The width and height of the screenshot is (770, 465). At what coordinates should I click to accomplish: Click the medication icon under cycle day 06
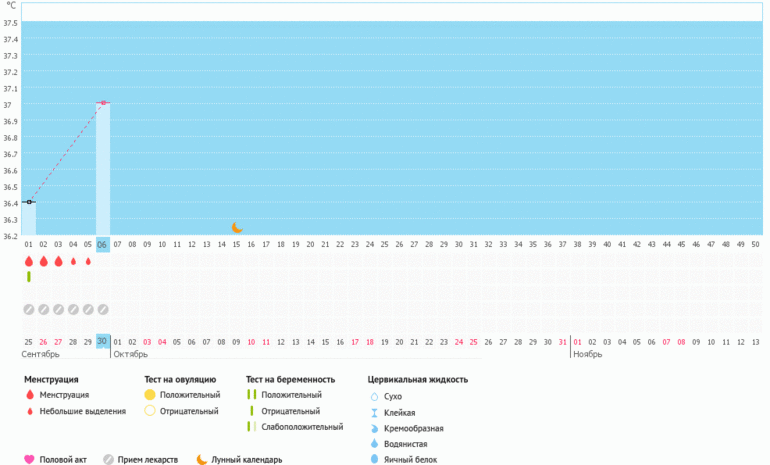pos(103,309)
